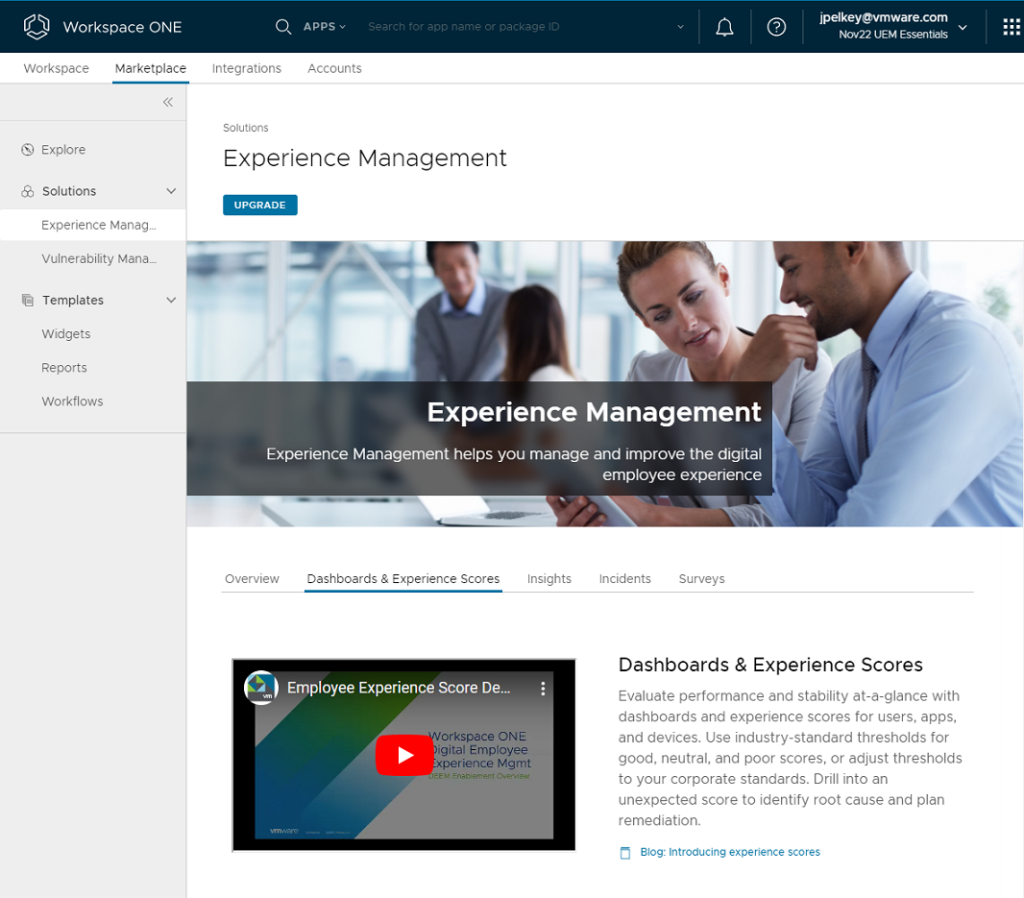Click the Experience Management hero banner

605,384
